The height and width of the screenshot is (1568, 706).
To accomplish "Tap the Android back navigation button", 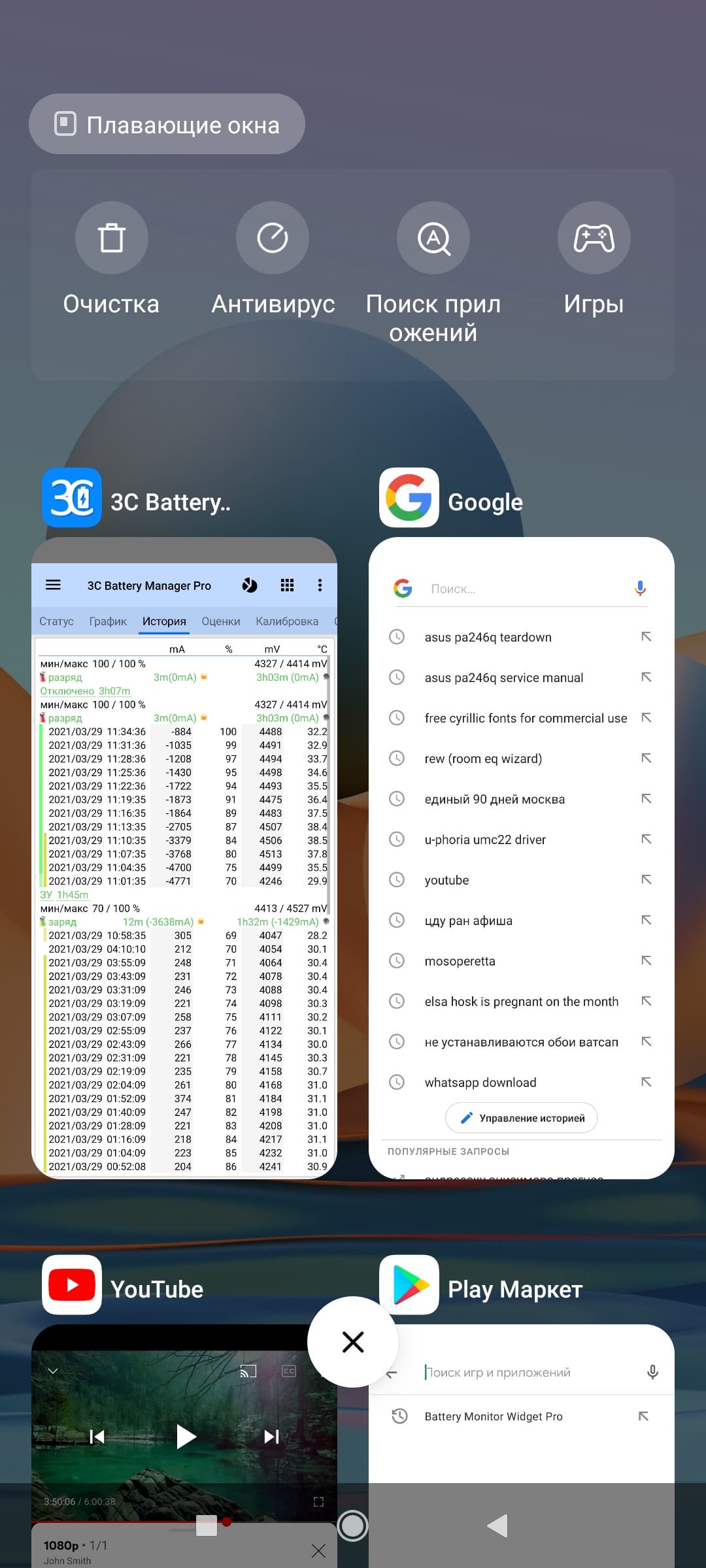I will pyautogui.click(x=497, y=1526).
